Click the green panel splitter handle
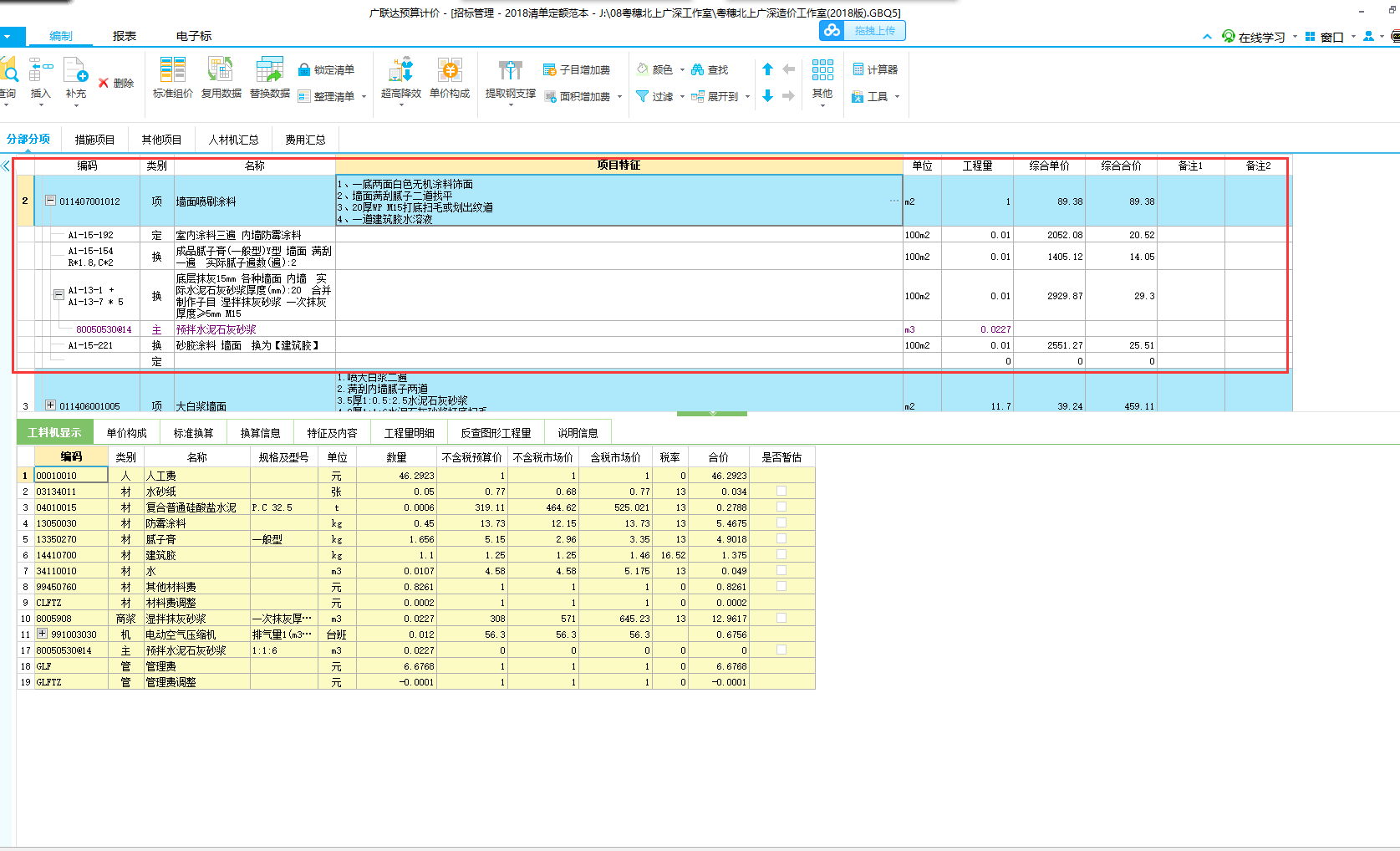 coord(712,413)
